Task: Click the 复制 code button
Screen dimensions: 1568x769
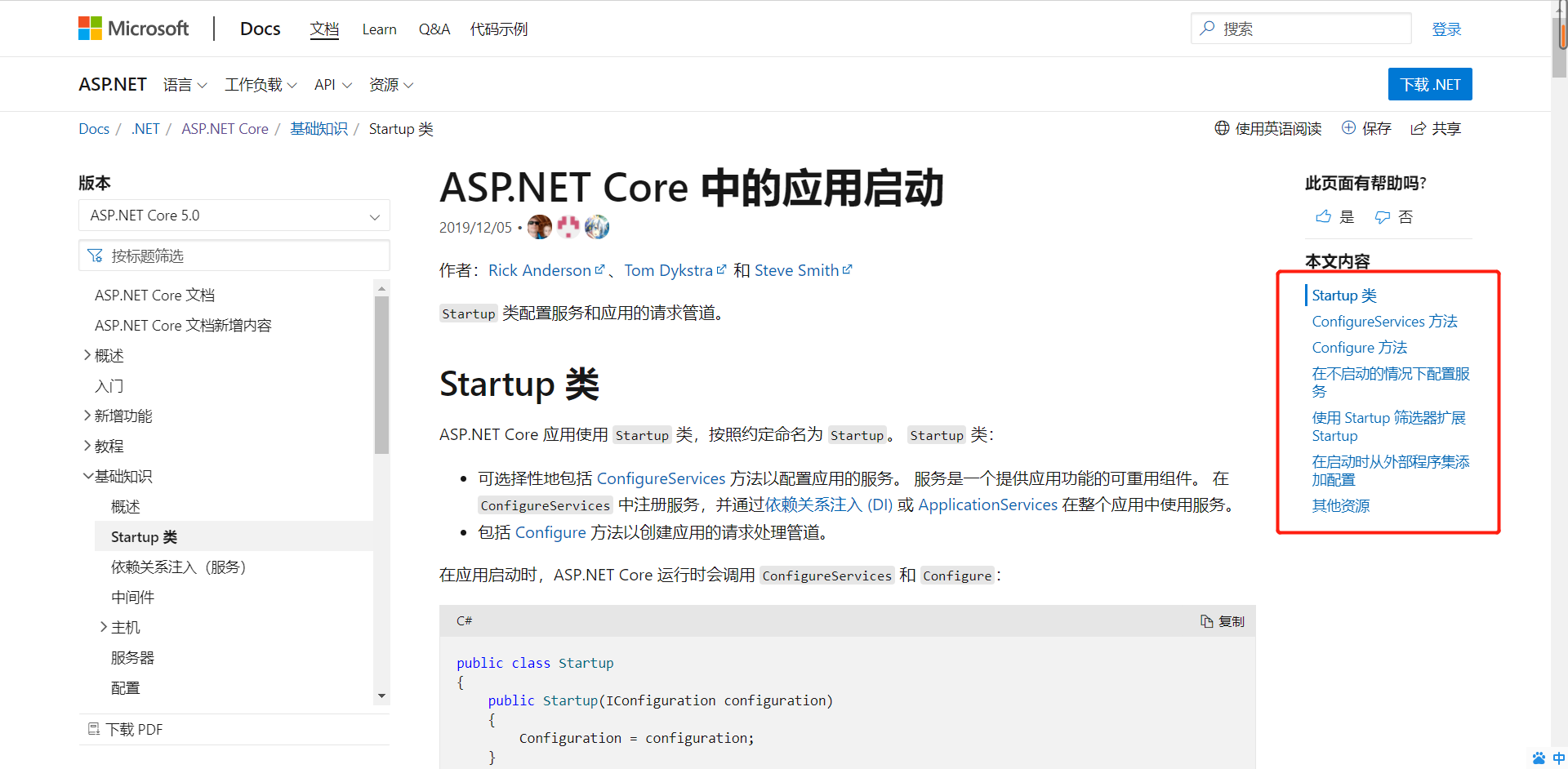Action: pyautogui.click(x=1223, y=621)
